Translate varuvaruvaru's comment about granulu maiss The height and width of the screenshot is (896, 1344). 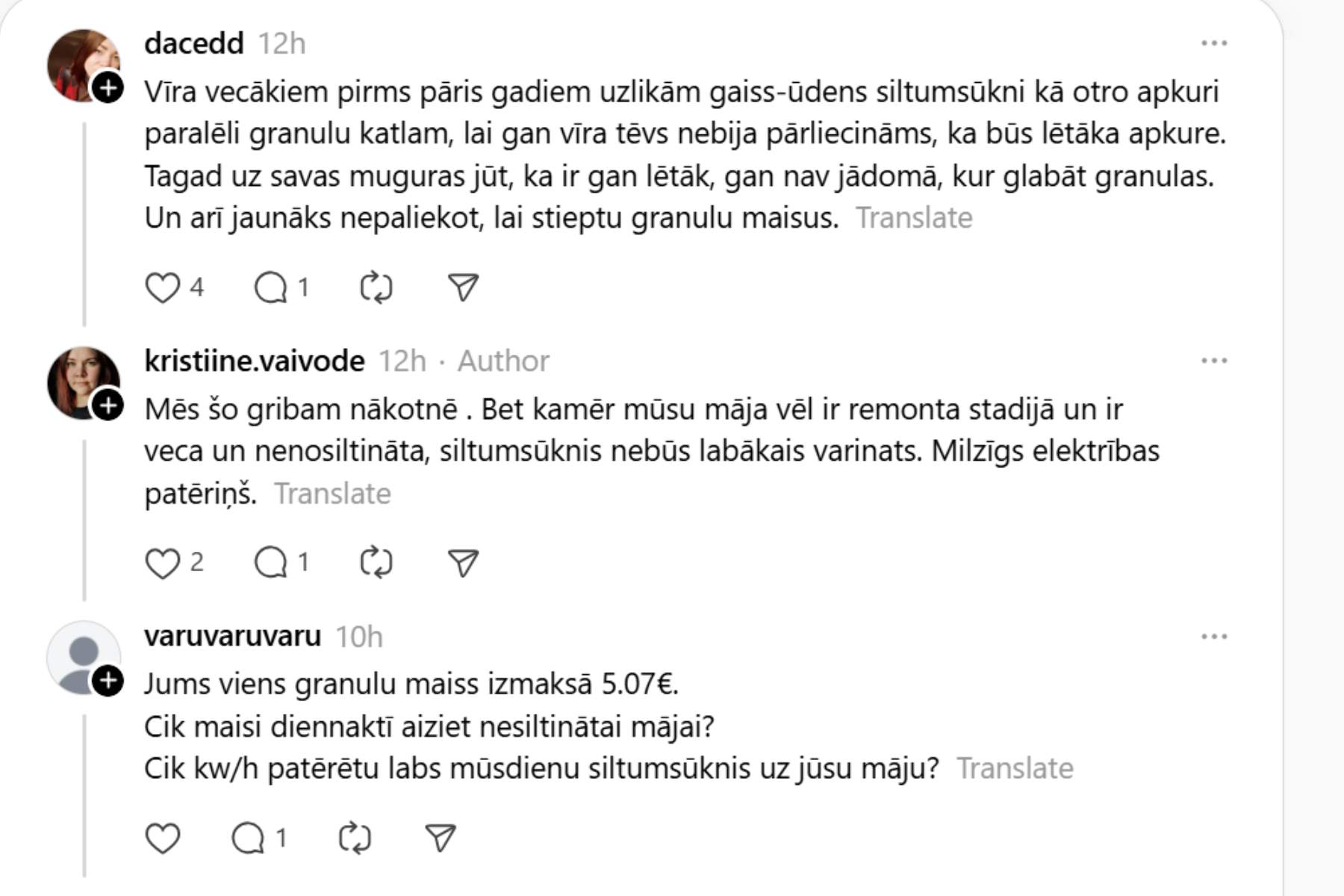pos(1015,768)
